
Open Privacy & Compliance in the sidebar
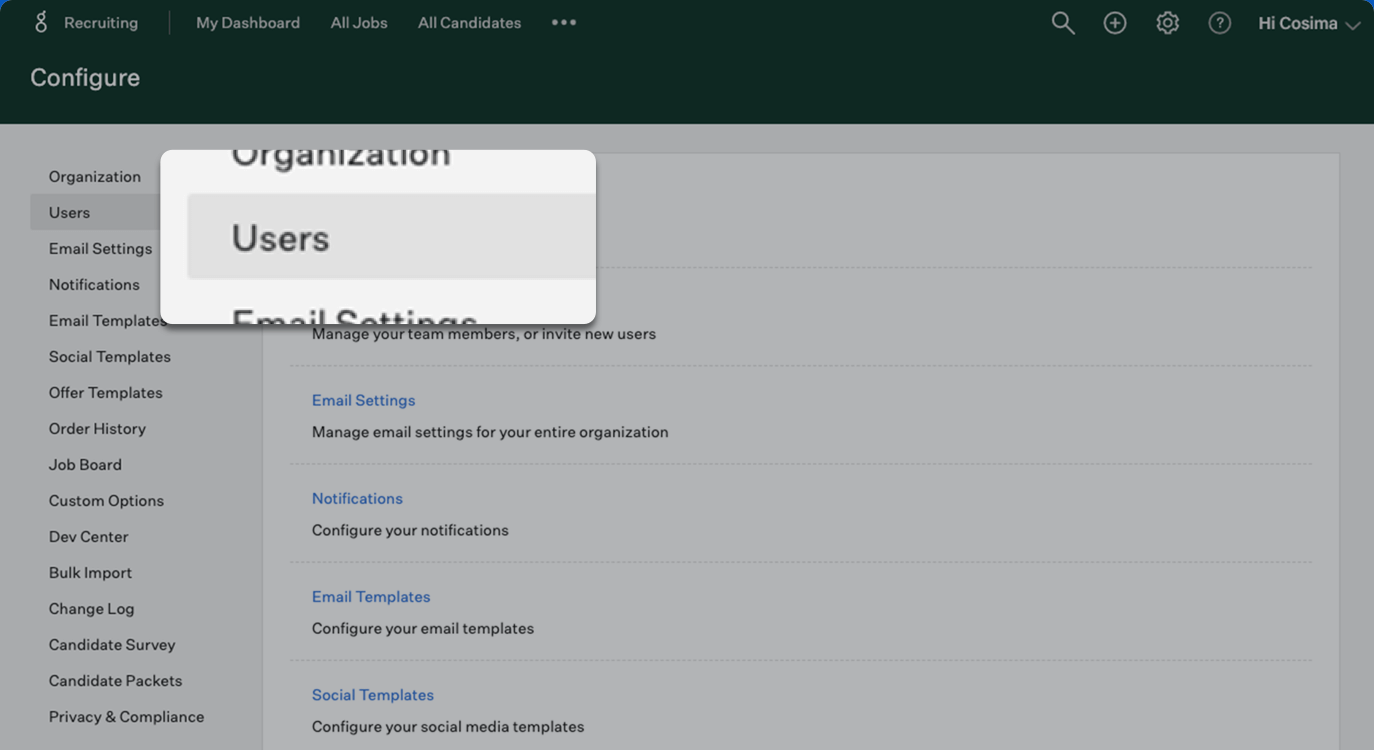pos(126,716)
